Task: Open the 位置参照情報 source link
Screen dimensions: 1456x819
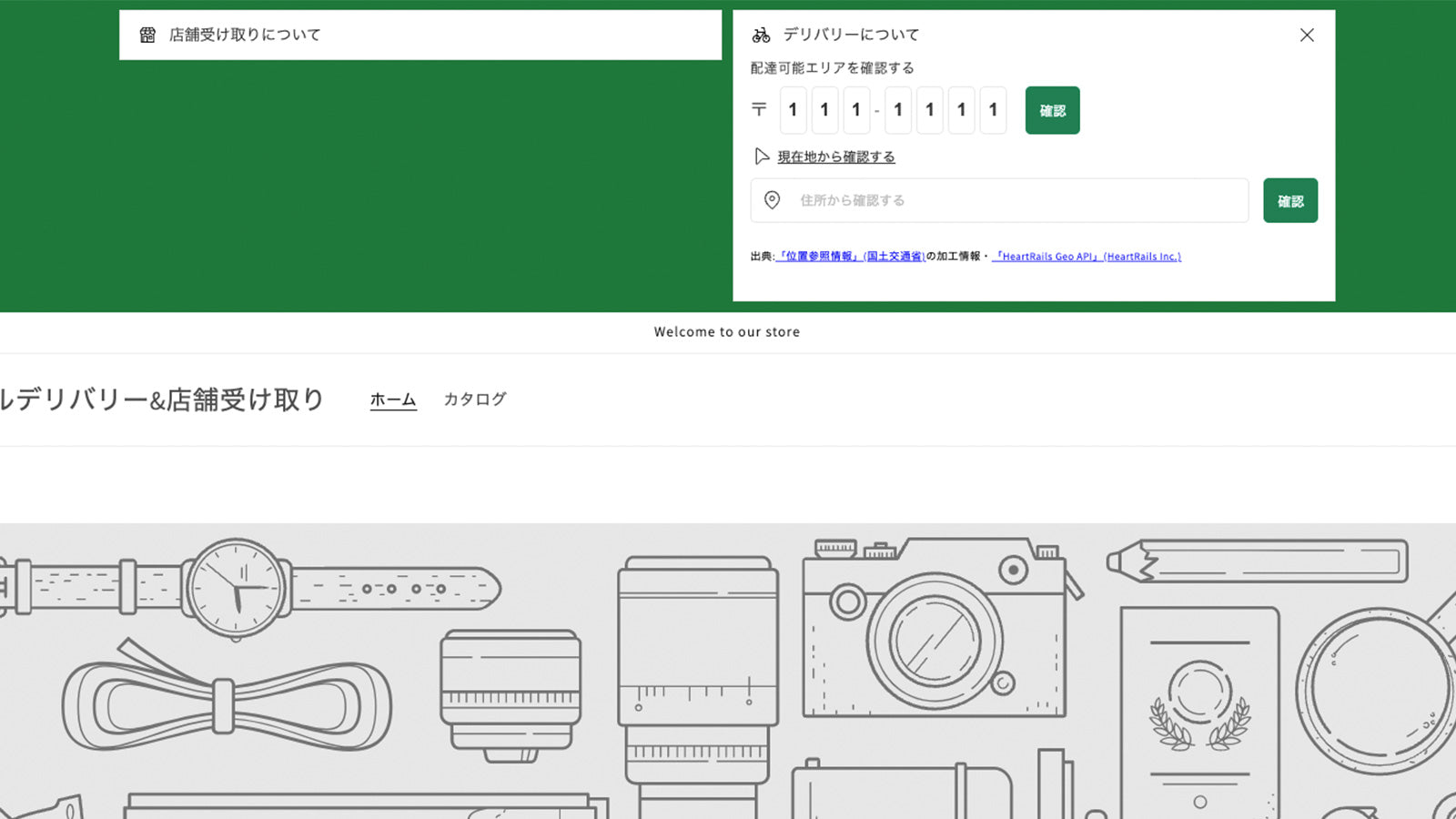Action: point(817,256)
